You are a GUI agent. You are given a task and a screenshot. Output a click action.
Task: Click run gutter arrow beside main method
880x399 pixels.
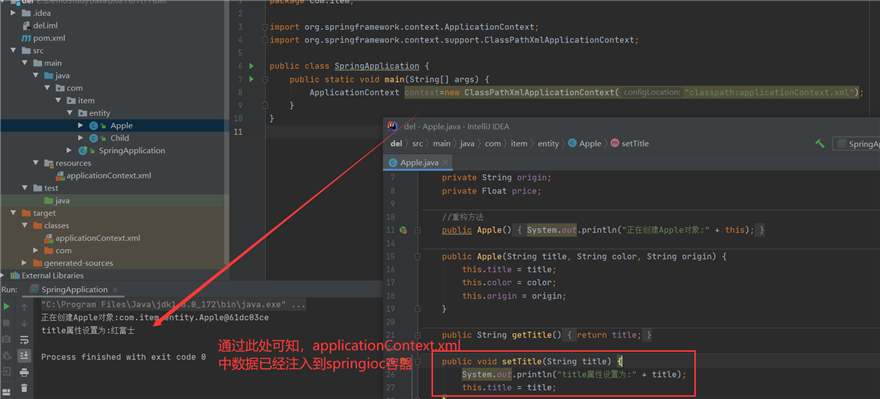(251, 79)
